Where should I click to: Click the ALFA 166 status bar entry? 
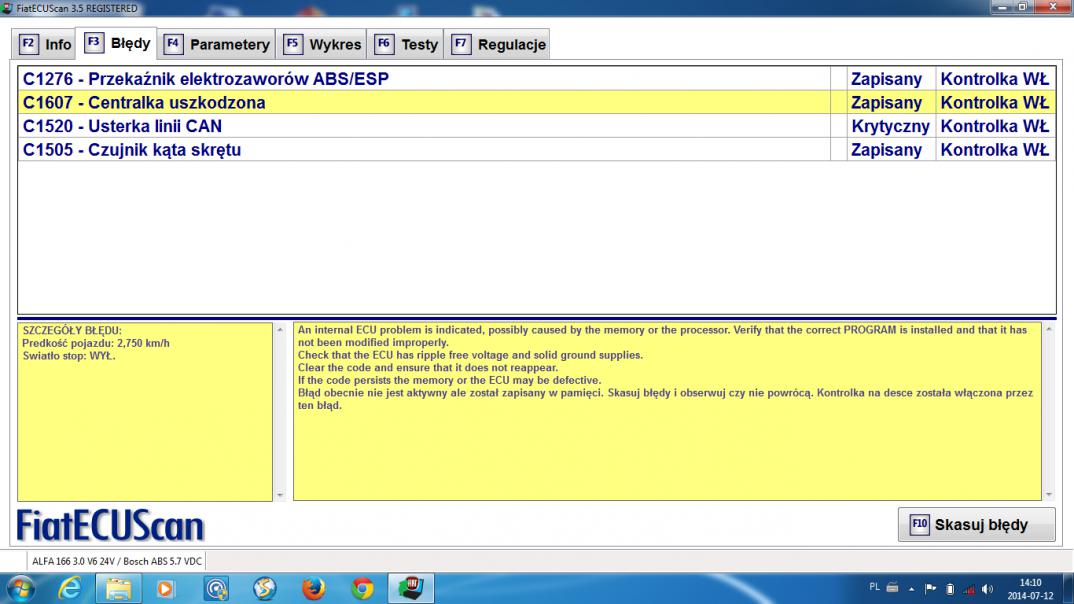[x=116, y=561]
